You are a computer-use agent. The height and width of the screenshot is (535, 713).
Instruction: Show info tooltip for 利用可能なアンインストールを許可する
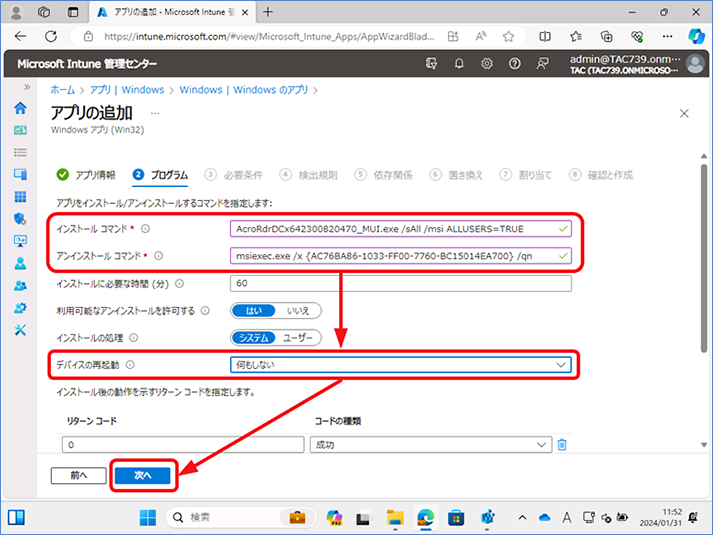[205, 310]
